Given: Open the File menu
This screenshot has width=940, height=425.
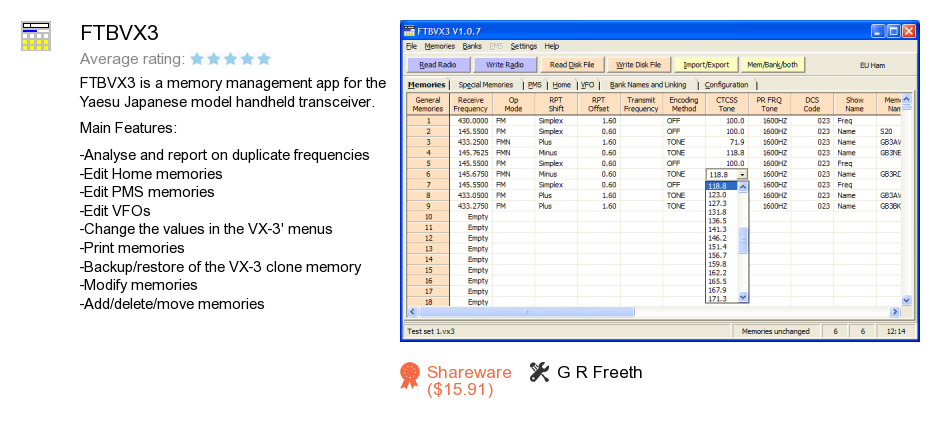Looking at the screenshot, I should tap(411, 46).
